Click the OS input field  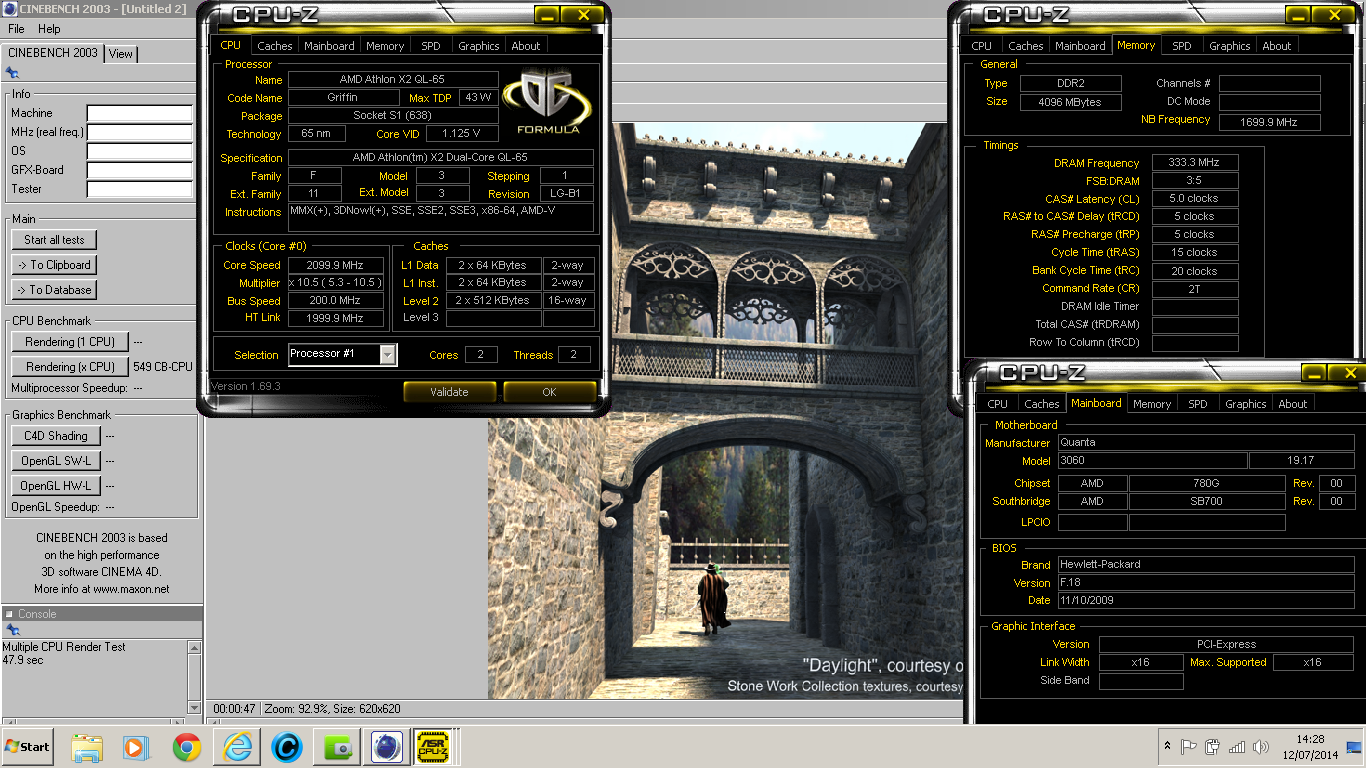(x=139, y=152)
